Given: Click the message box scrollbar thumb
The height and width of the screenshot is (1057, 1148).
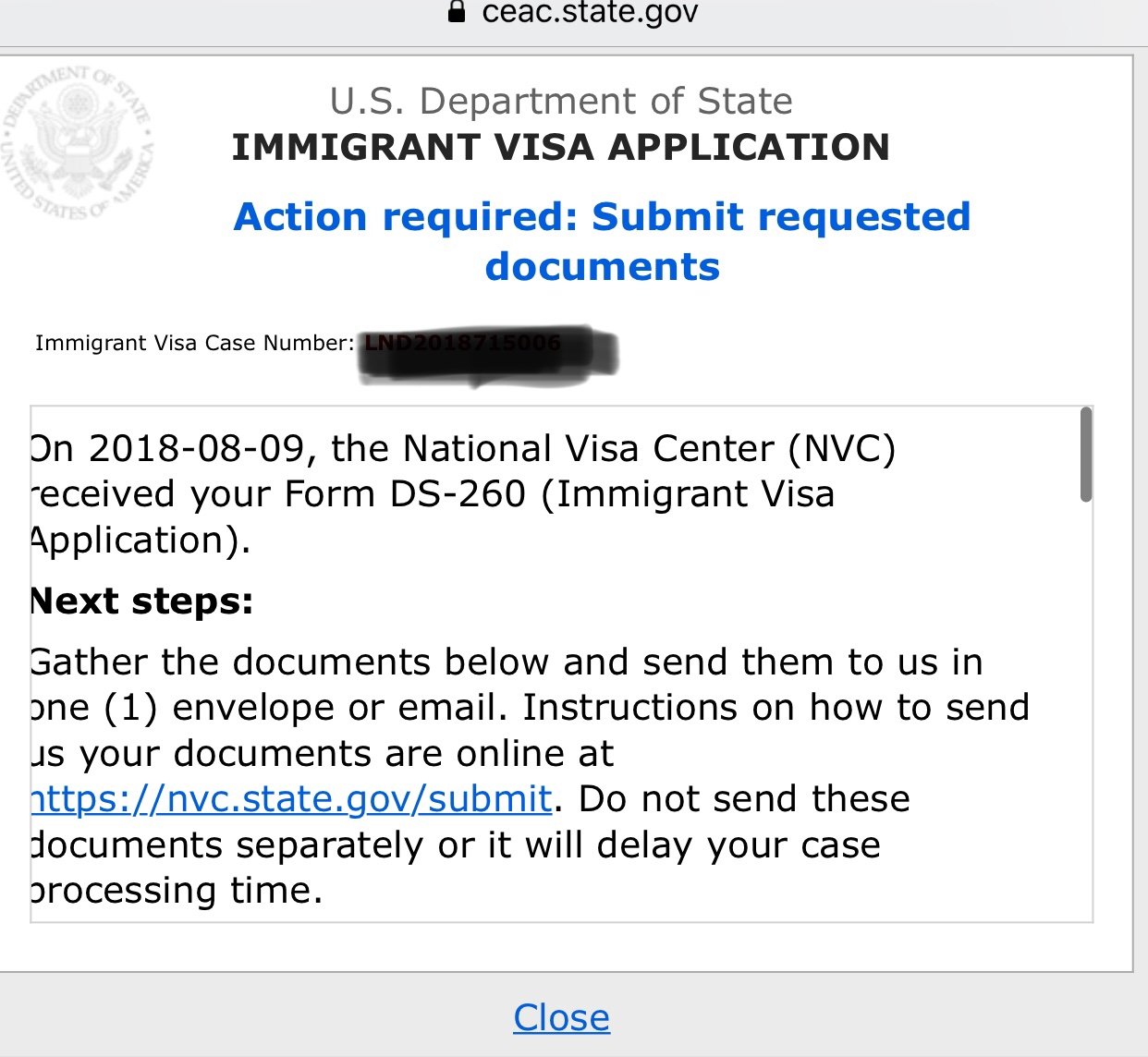Looking at the screenshot, I should pyautogui.click(x=1086, y=455).
